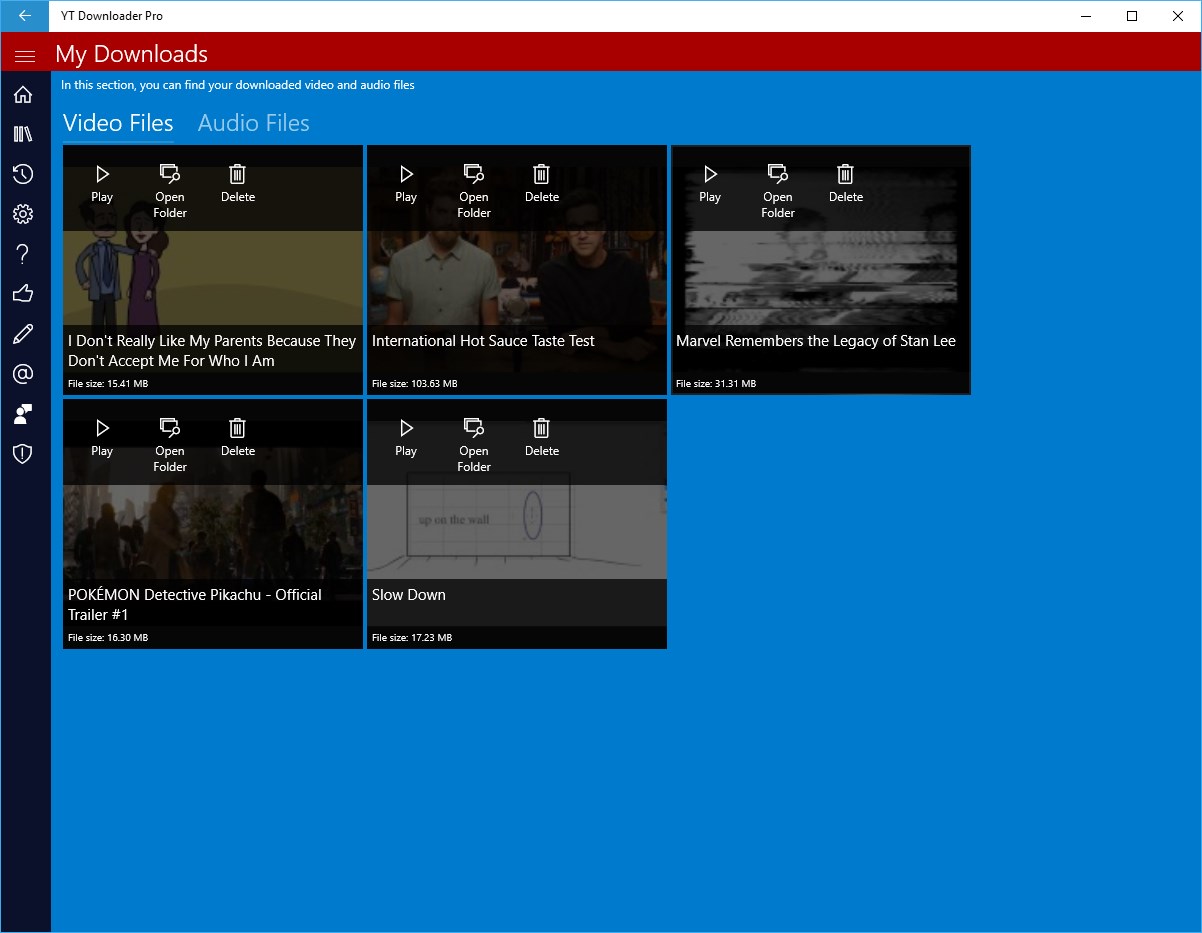Switch to Audio Files tab
Viewport: 1202px width, 933px height.
point(254,123)
